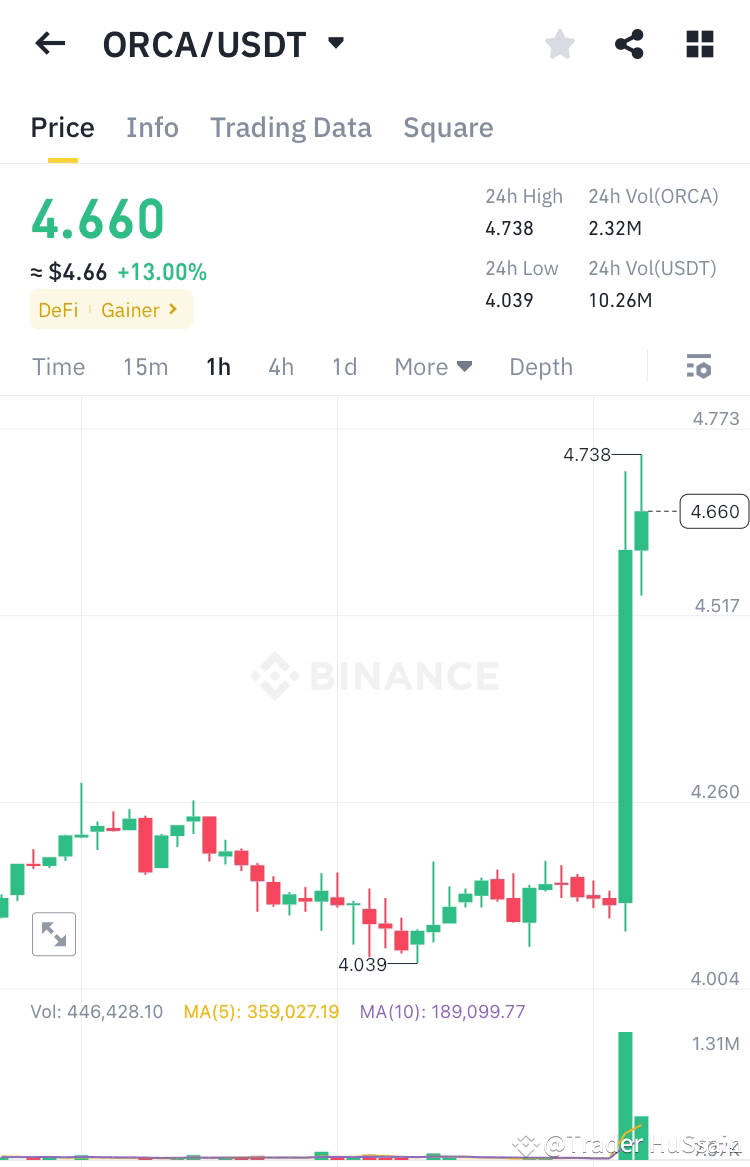Tap the fullscreen expand icon on chart

pyautogui.click(x=53, y=934)
